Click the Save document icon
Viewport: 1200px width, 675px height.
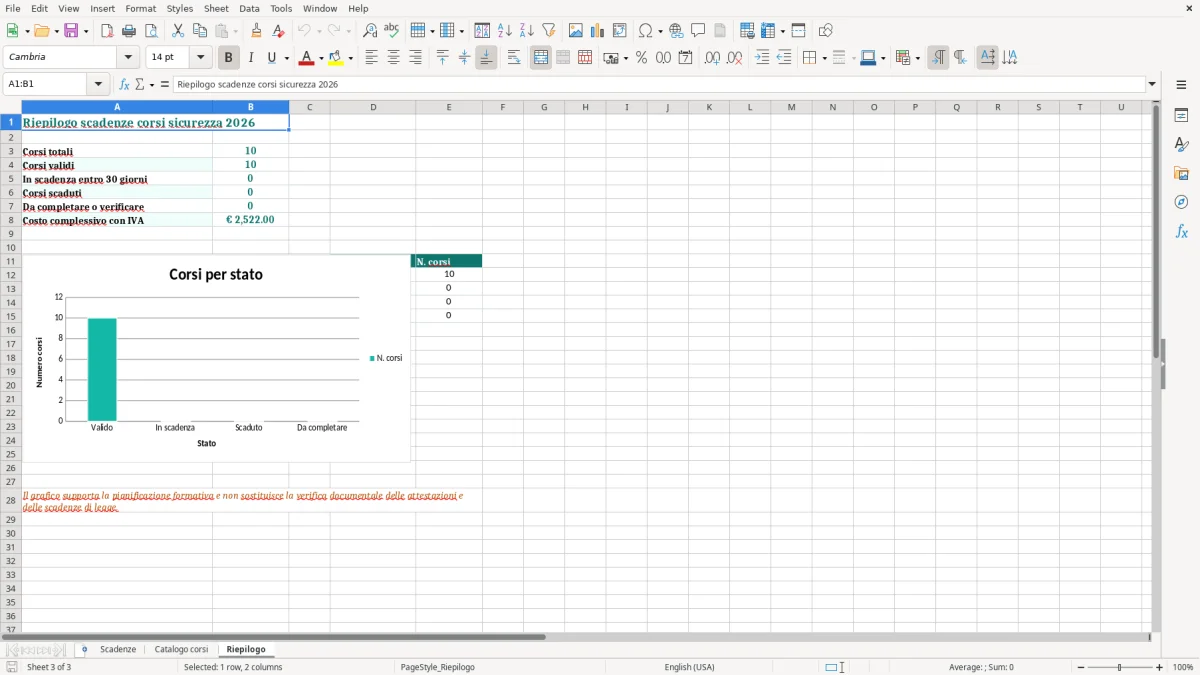tap(71, 31)
